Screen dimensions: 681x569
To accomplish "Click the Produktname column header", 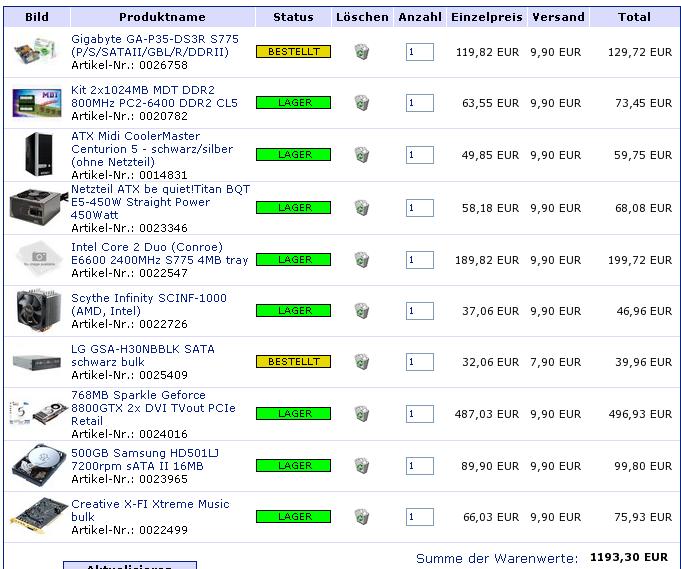I will point(162,17).
